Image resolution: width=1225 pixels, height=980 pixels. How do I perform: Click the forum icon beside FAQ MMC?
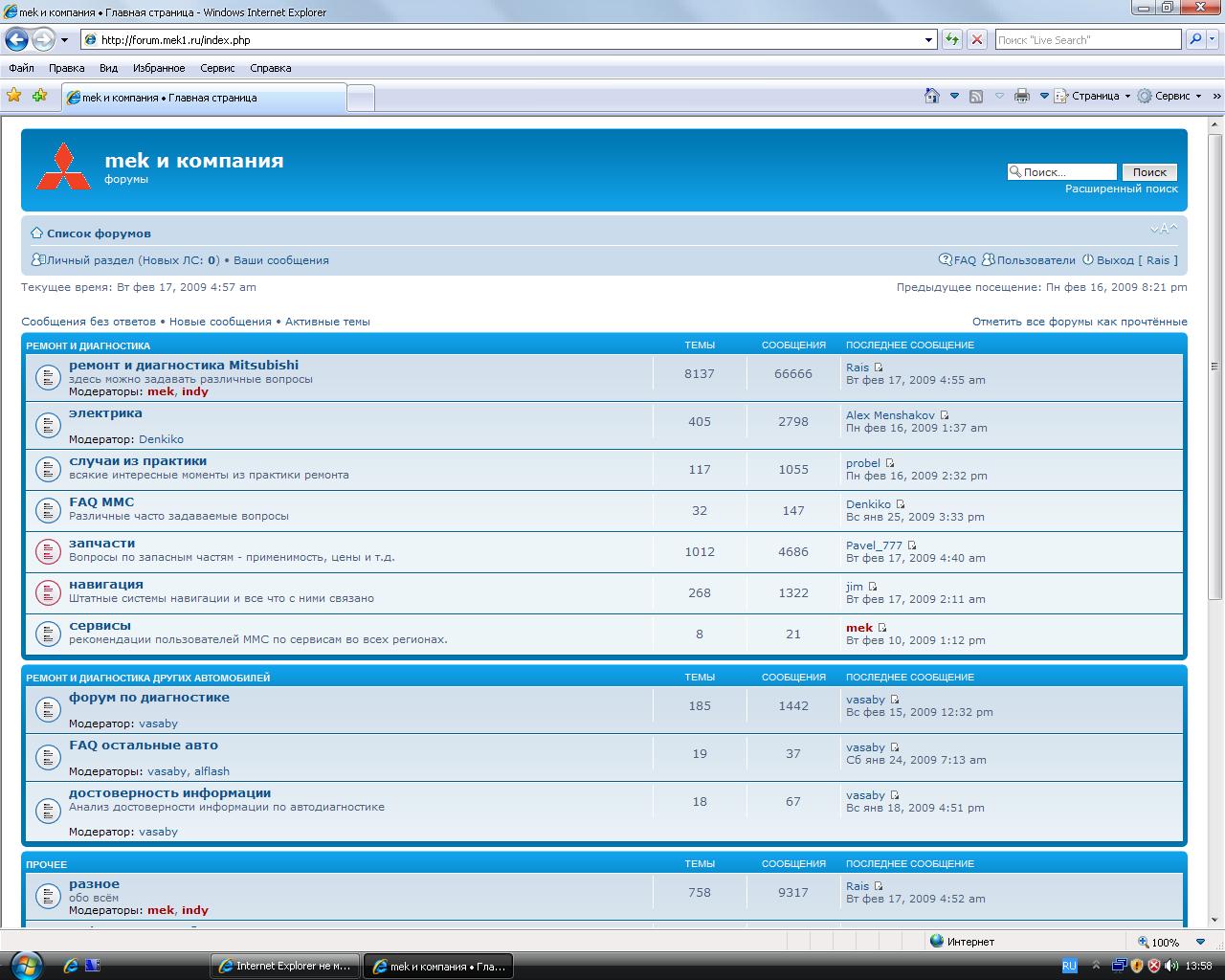pyautogui.click(x=48, y=510)
